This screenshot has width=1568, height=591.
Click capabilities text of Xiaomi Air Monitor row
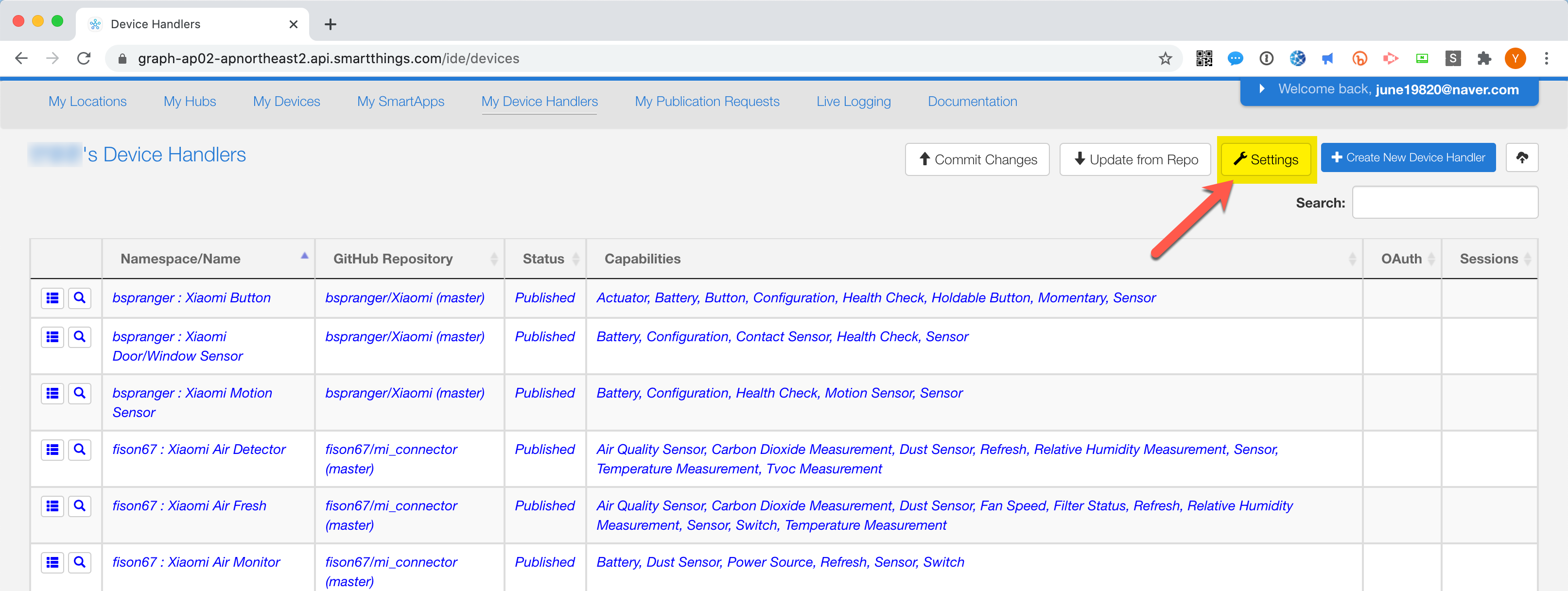(780, 562)
